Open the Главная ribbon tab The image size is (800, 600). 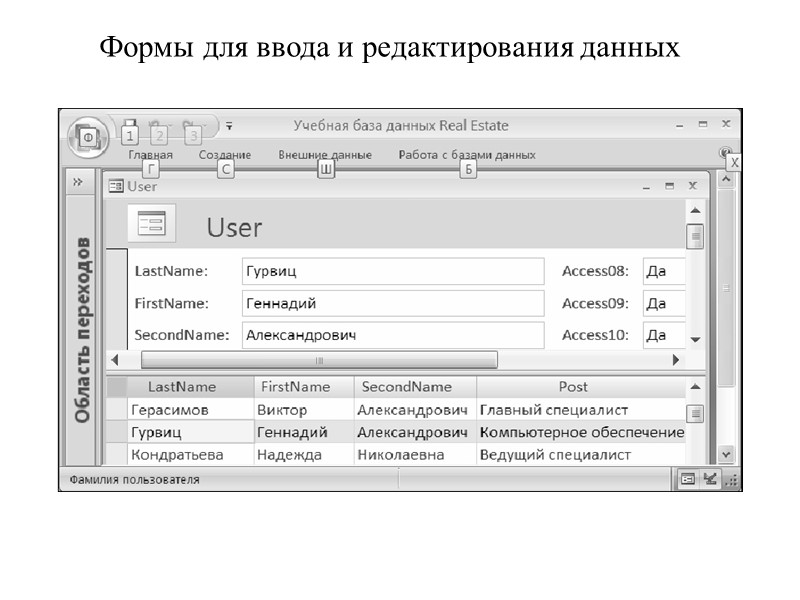tap(151, 155)
